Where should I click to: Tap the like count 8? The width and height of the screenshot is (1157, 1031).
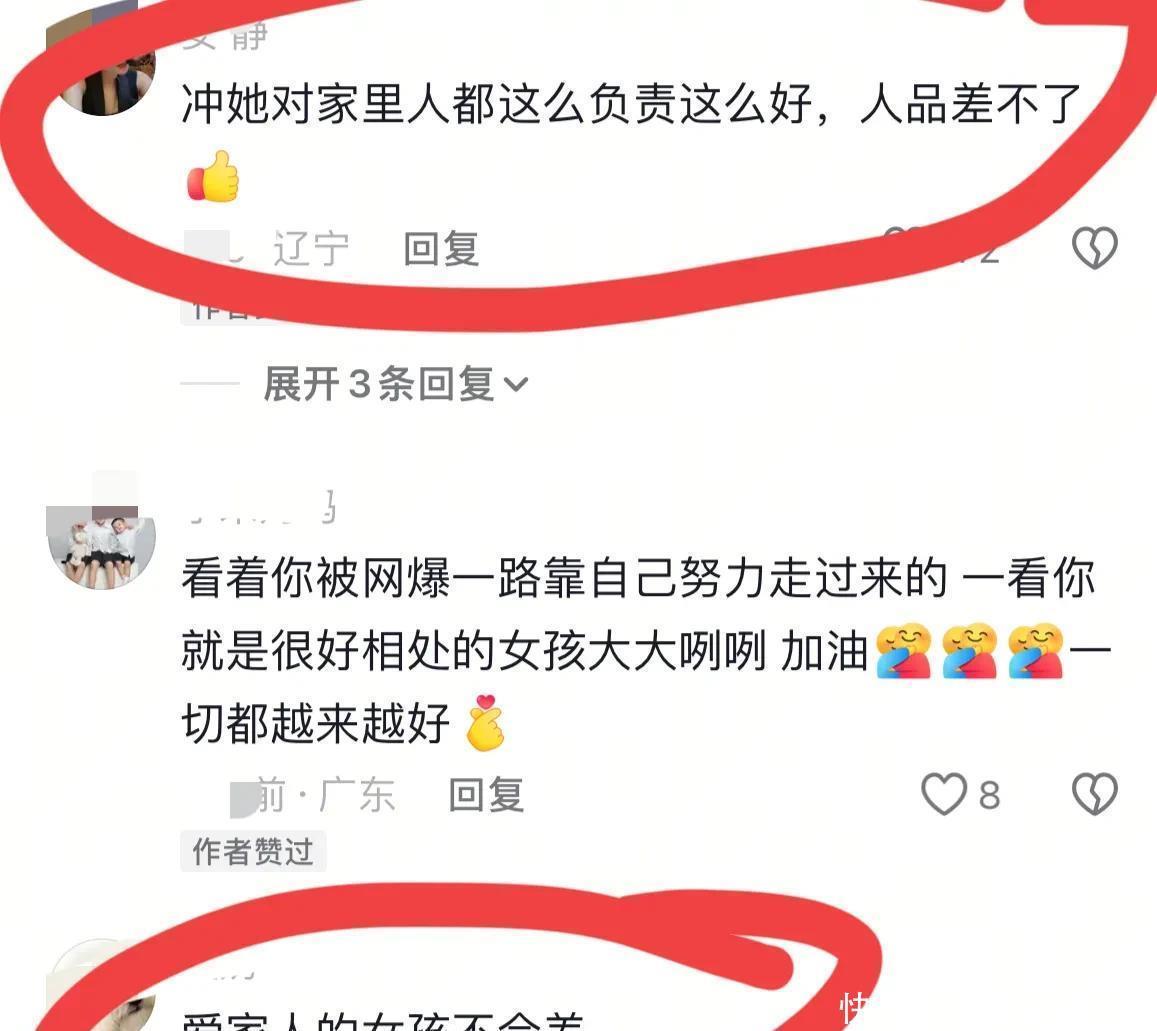[x=990, y=796]
